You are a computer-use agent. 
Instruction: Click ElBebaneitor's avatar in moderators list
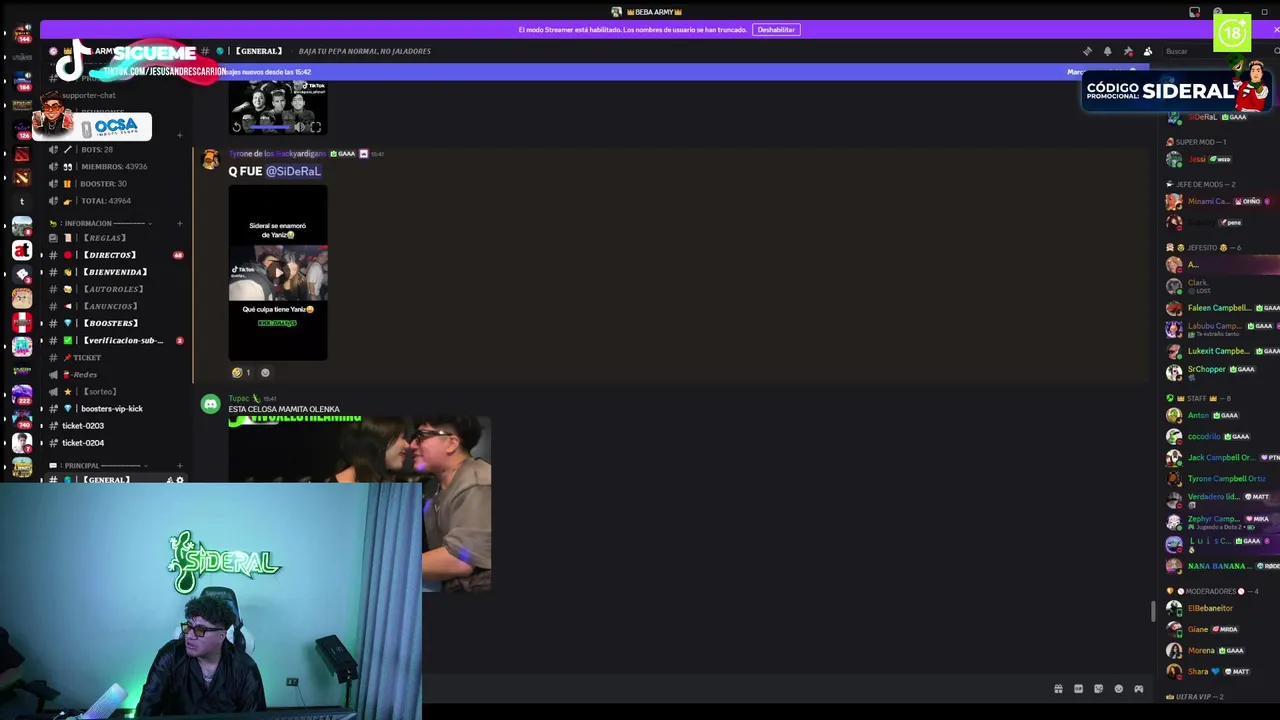point(1174,608)
